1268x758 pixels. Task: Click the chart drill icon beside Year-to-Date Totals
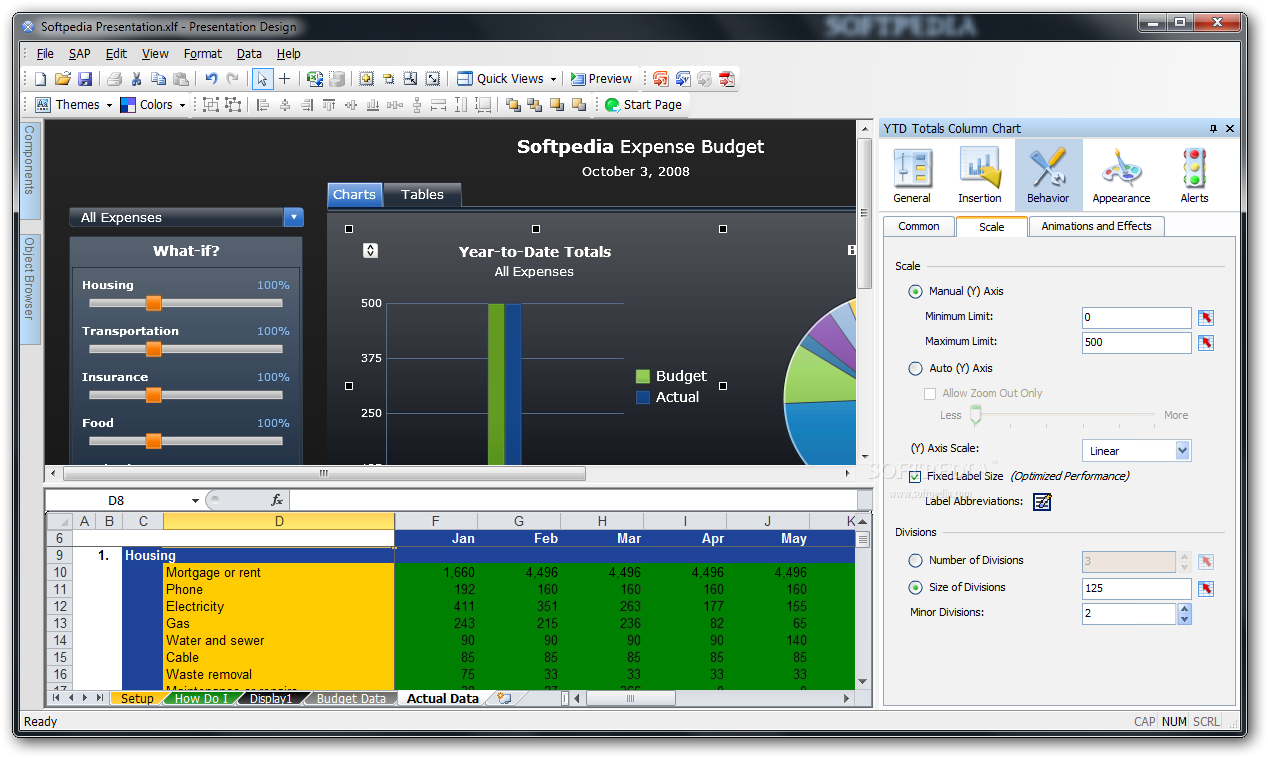coord(370,251)
